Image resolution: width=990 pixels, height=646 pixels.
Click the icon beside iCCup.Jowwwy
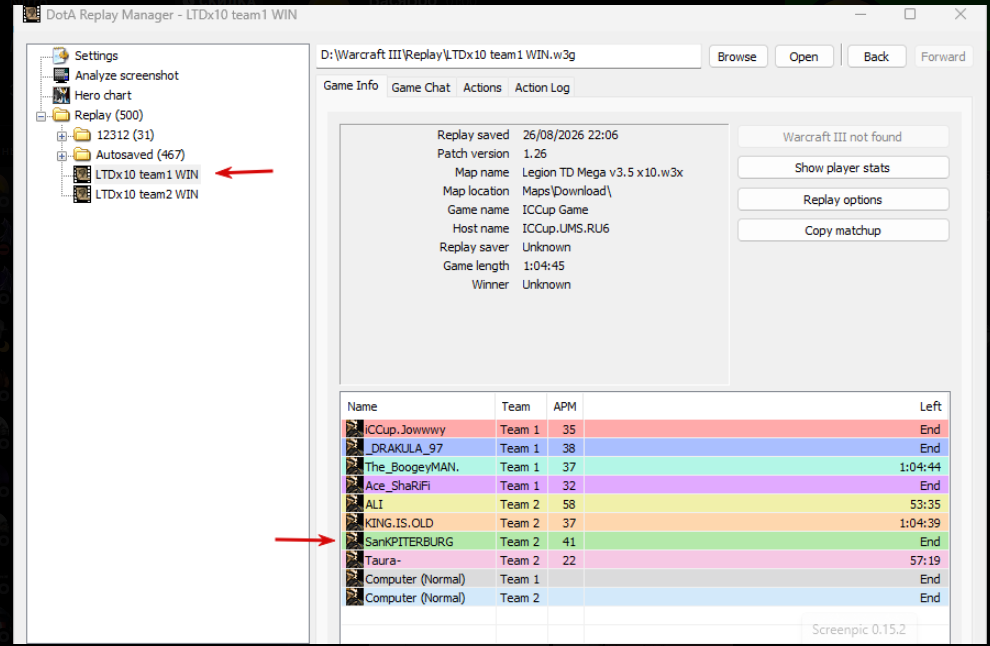coord(355,429)
